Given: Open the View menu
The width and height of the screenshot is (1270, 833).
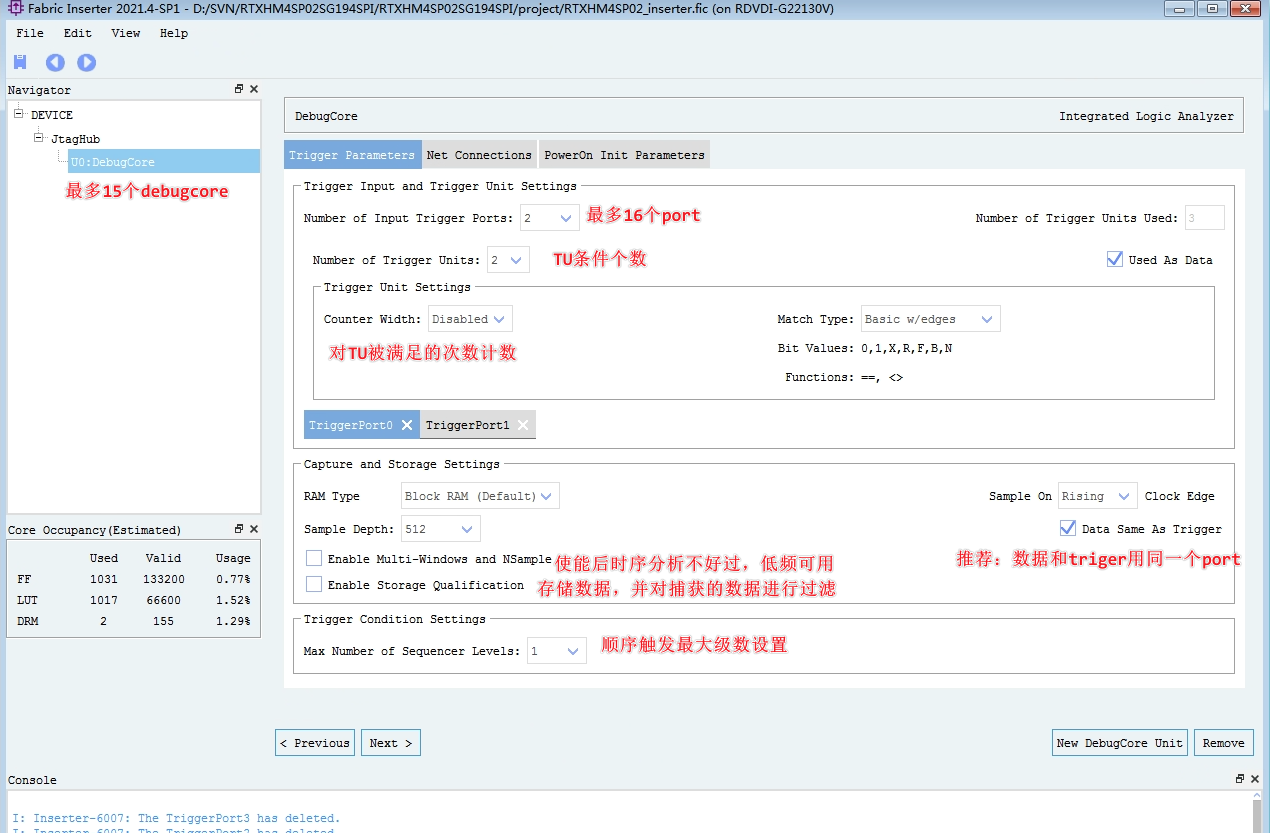Looking at the screenshot, I should [125, 33].
